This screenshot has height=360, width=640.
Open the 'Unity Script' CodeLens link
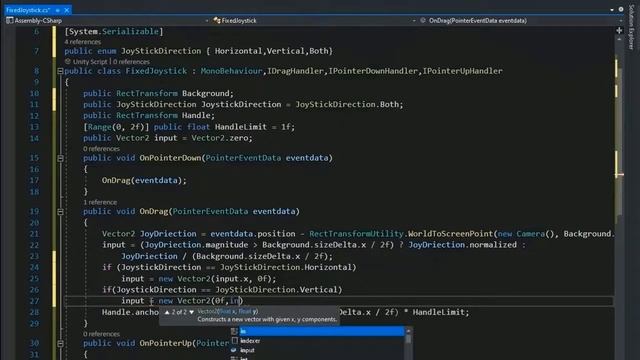(90, 62)
